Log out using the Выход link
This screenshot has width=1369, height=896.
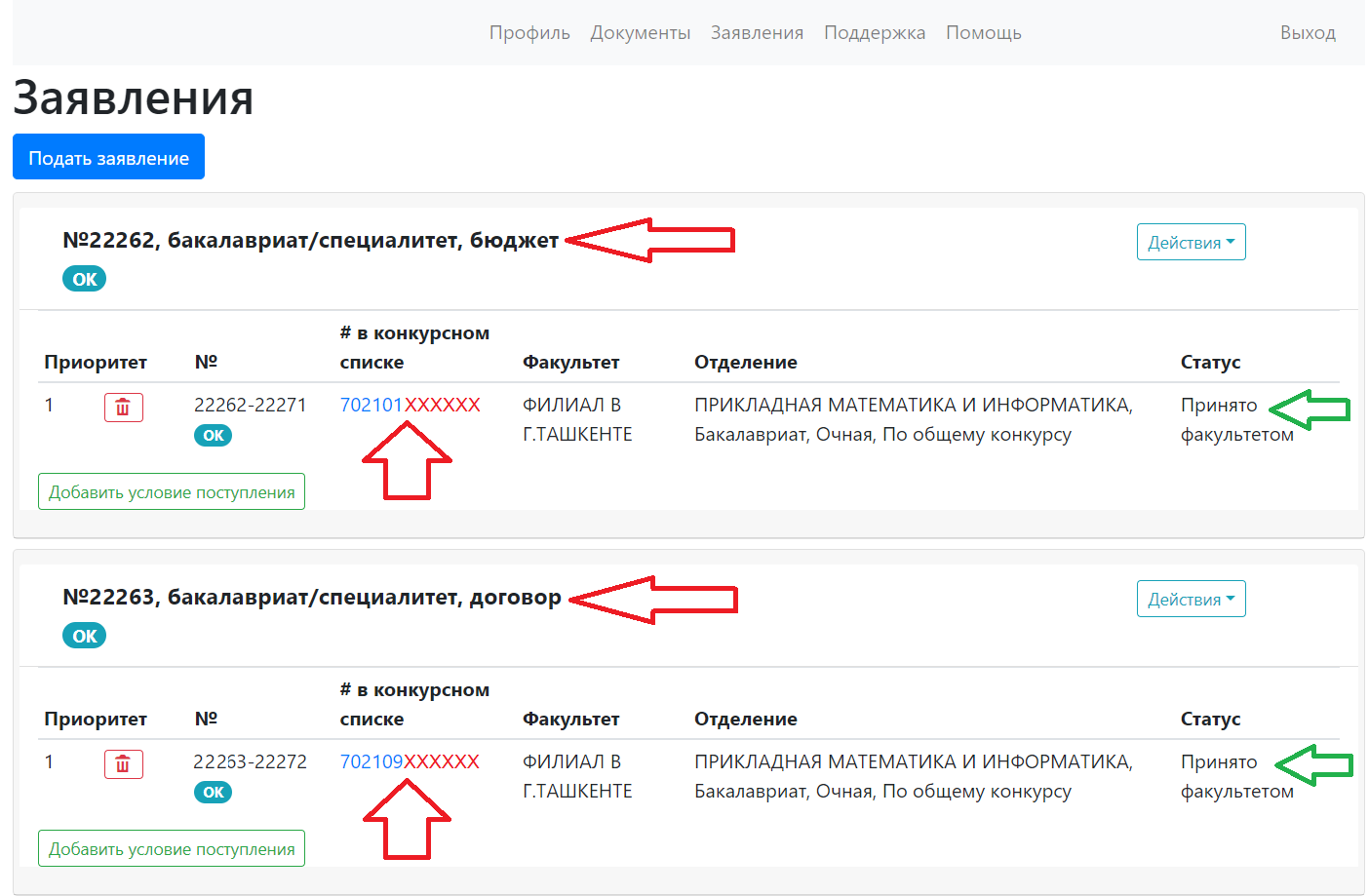(x=1308, y=33)
